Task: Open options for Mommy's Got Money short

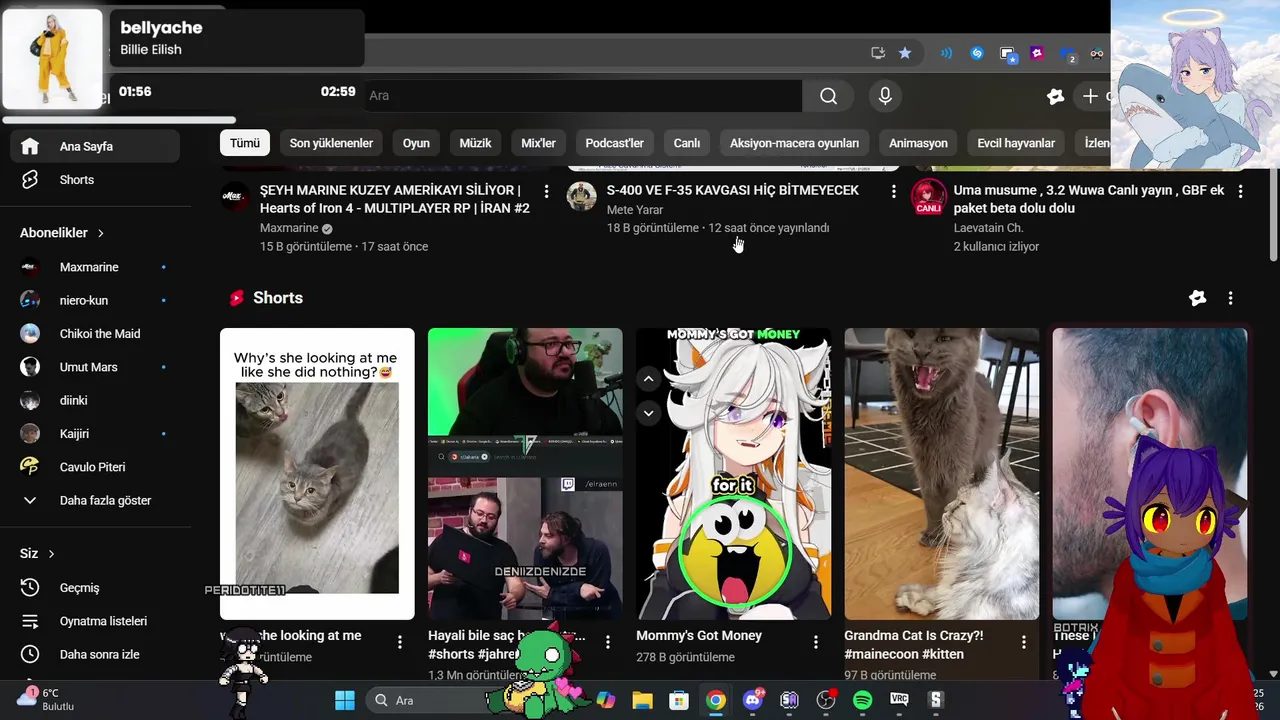Action: click(815, 642)
